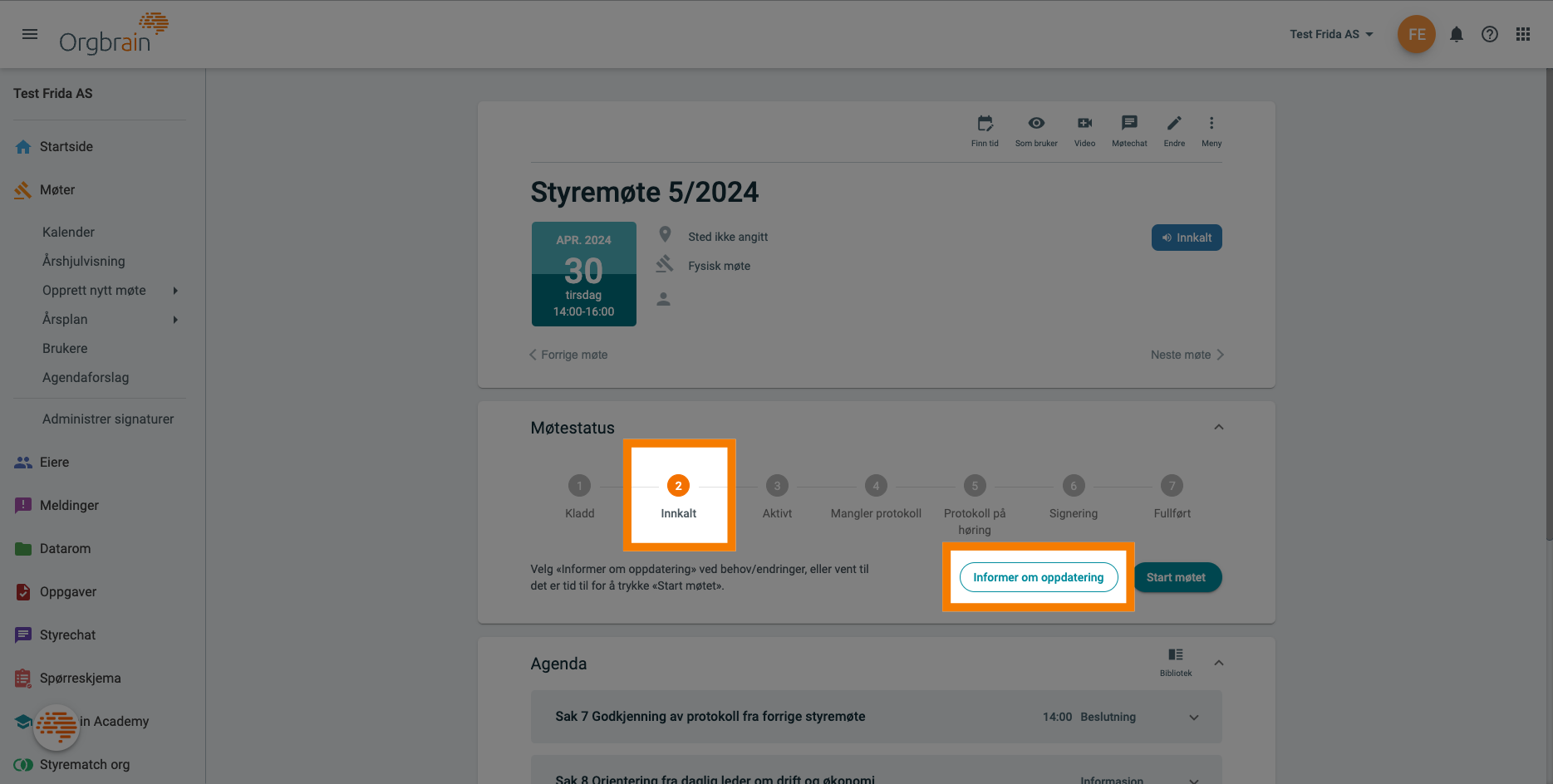Viewport: 1553px width, 784px height.
Task: Open the apps grid menu
Action: [x=1523, y=34]
